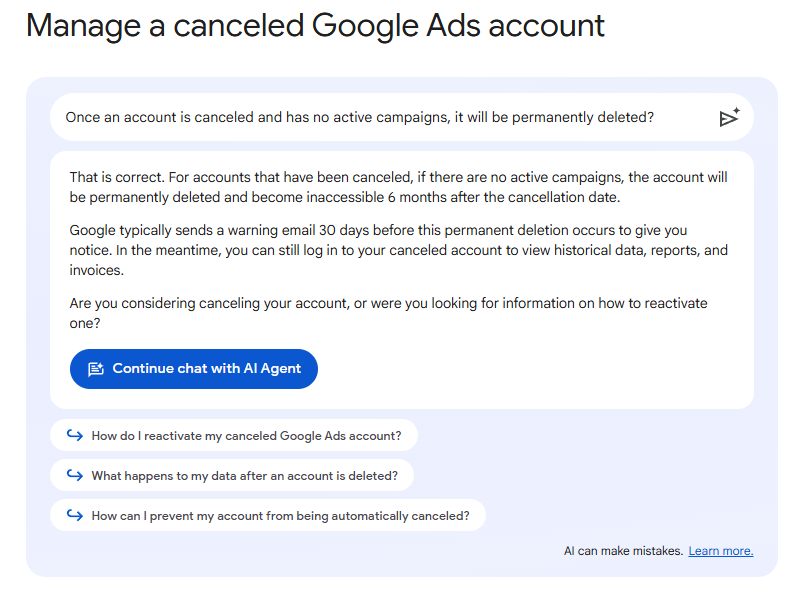Open the Learn more link
The width and height of the screenshot is (804, 589).
point(720,550)
